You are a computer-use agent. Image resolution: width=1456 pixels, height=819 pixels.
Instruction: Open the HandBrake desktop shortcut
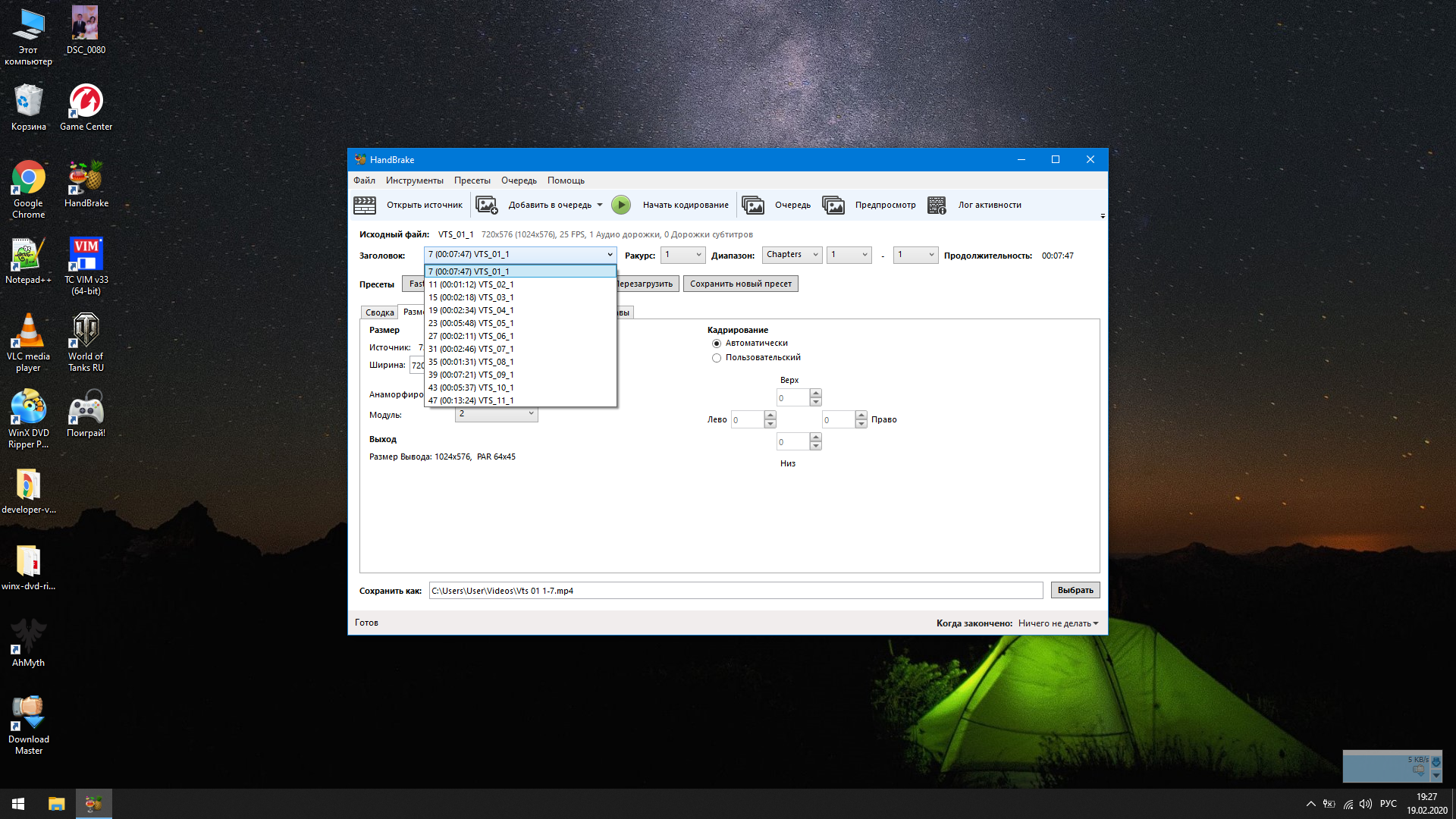pos(86,184)
